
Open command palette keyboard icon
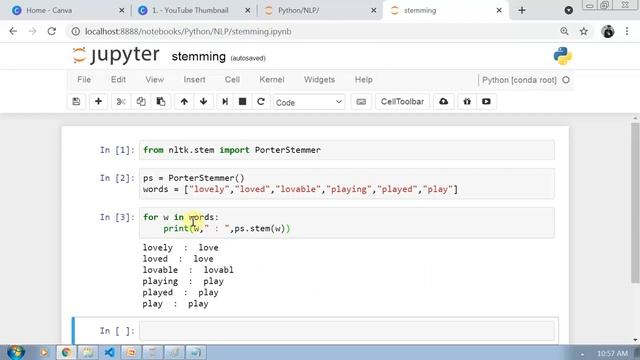click(361, 102)
